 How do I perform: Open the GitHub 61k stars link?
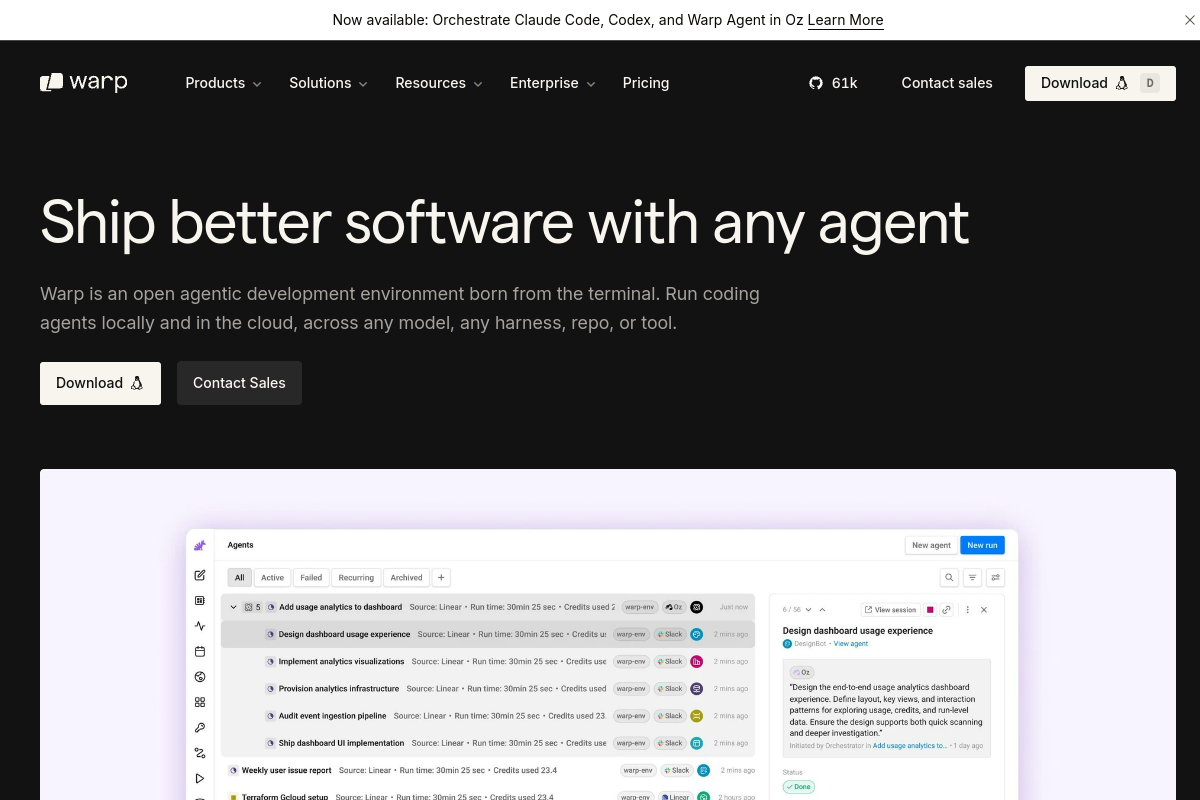pyautogui.click(x=833, y=83)
